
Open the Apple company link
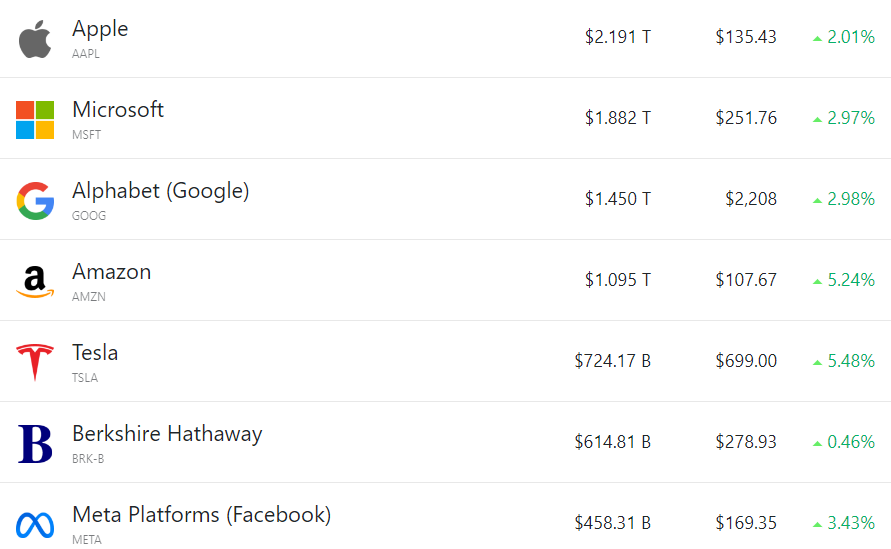point(100,29)
